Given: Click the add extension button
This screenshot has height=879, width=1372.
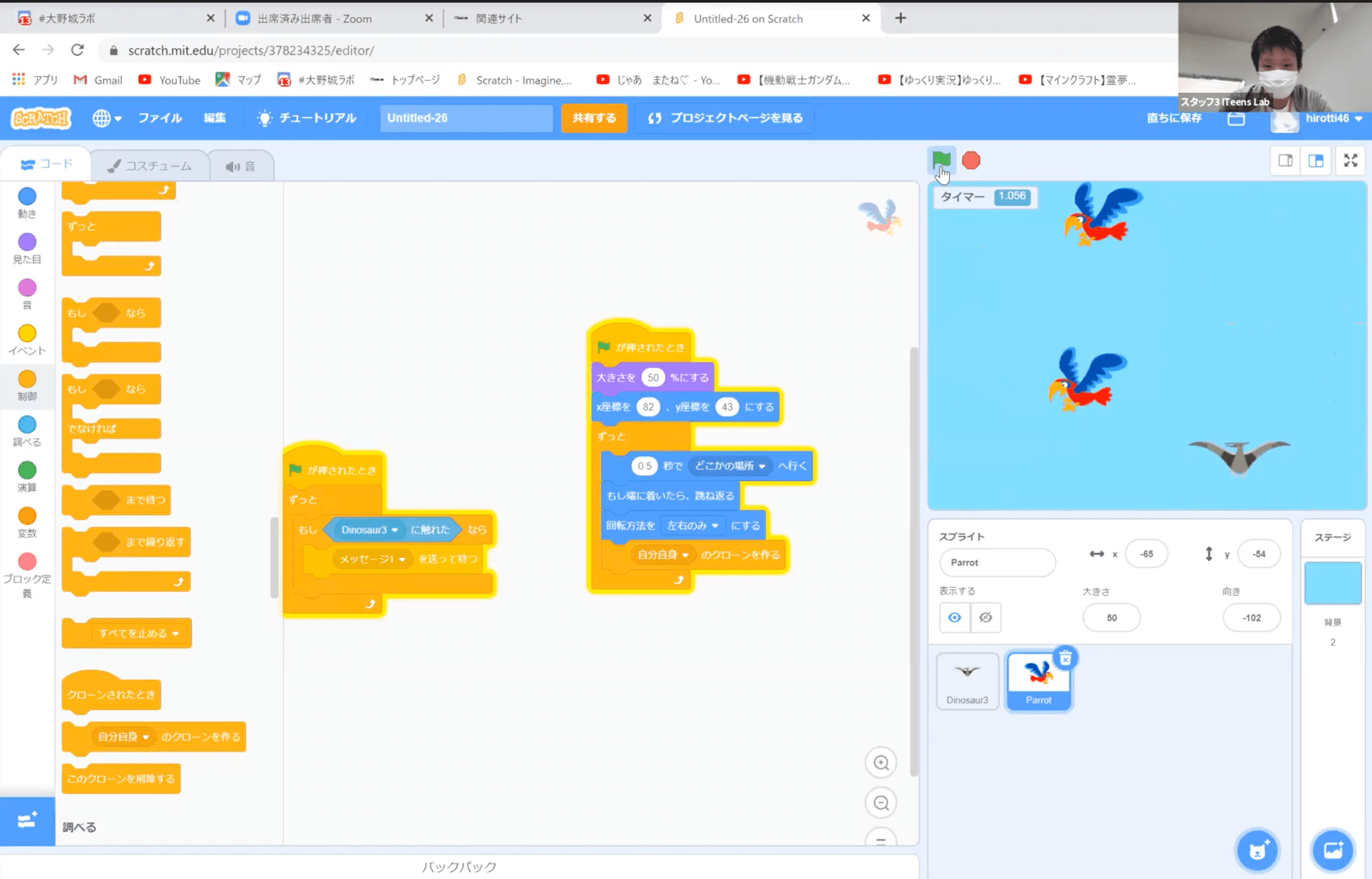Looking at the screenshot, I should [x=27, y=820].
